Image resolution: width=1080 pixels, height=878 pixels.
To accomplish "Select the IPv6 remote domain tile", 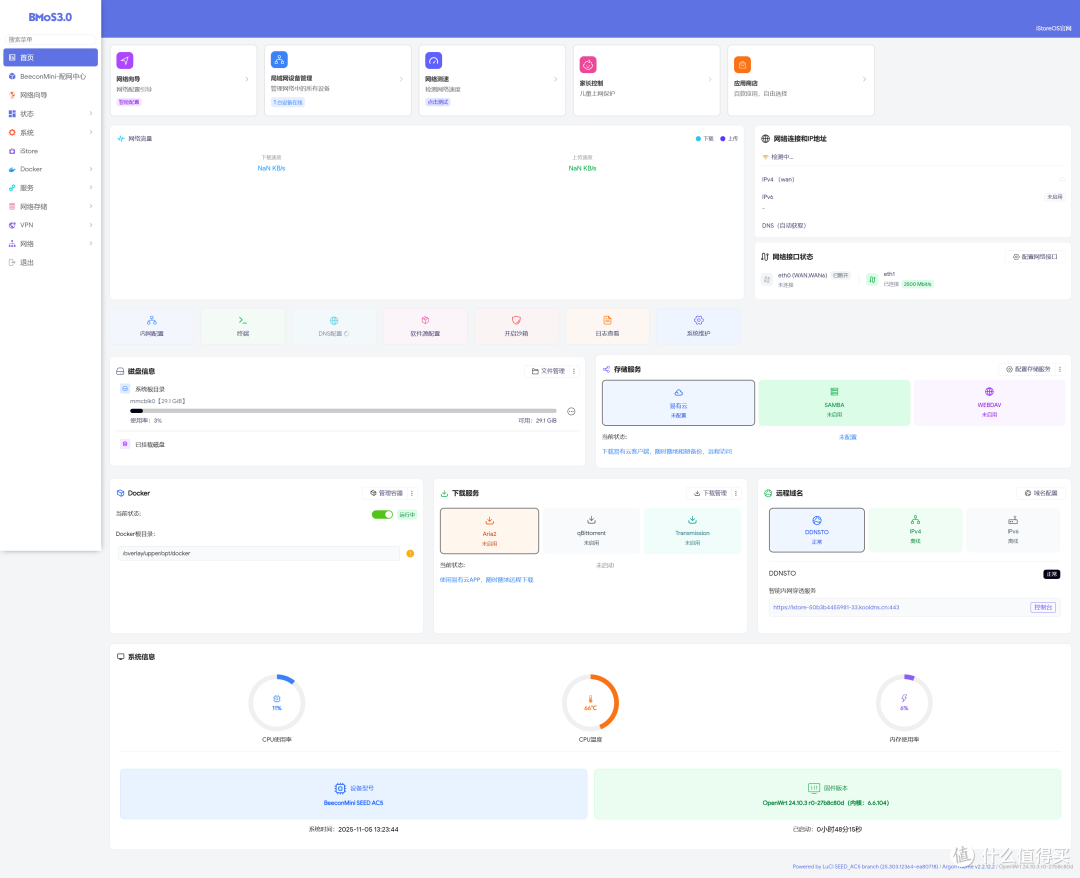I will tap(1012, 530).
